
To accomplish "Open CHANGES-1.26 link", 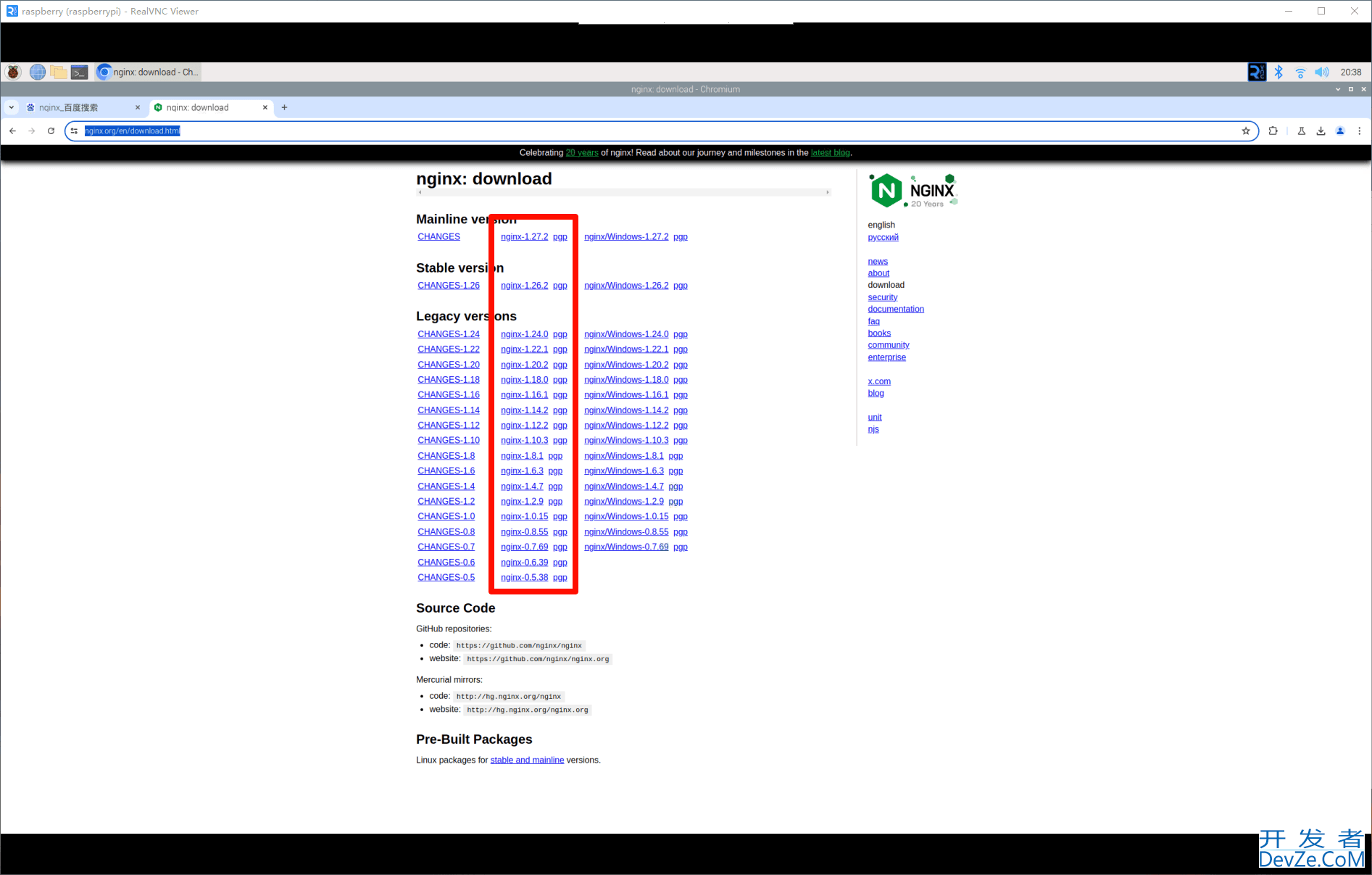I will point(449,286).
